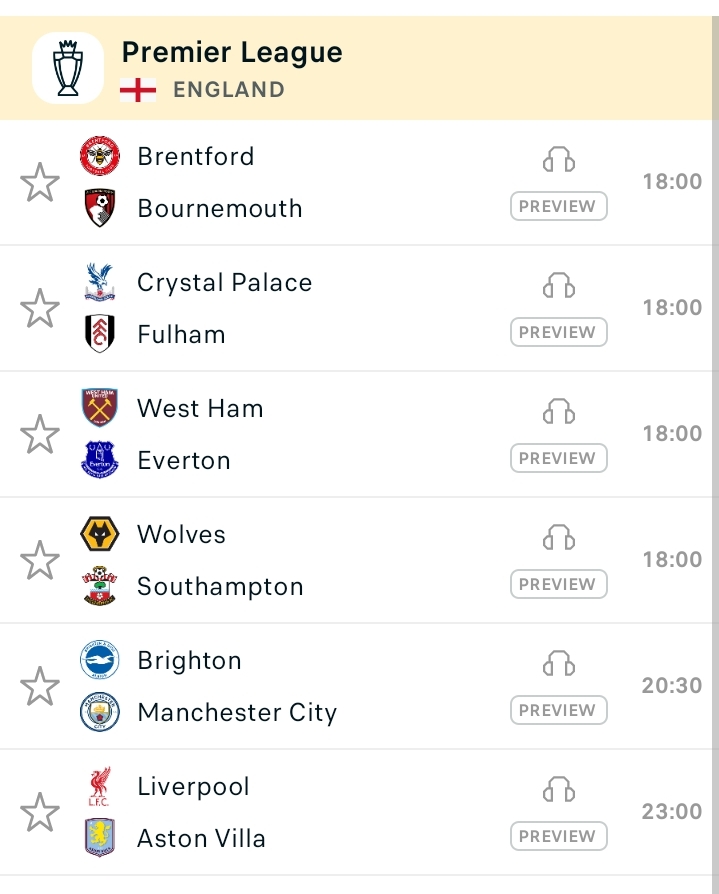Favorite the Brentford vs Bournemouth match star

pos(40,182)
